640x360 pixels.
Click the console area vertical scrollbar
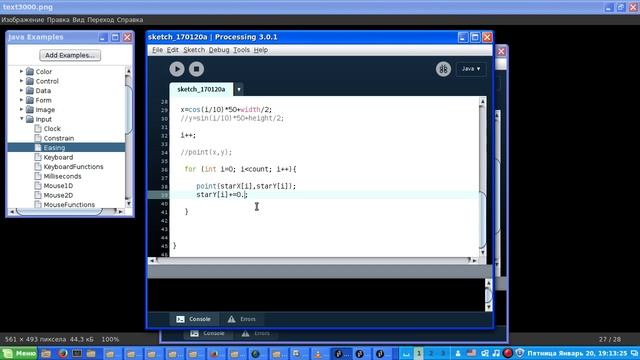pos(489,295)
